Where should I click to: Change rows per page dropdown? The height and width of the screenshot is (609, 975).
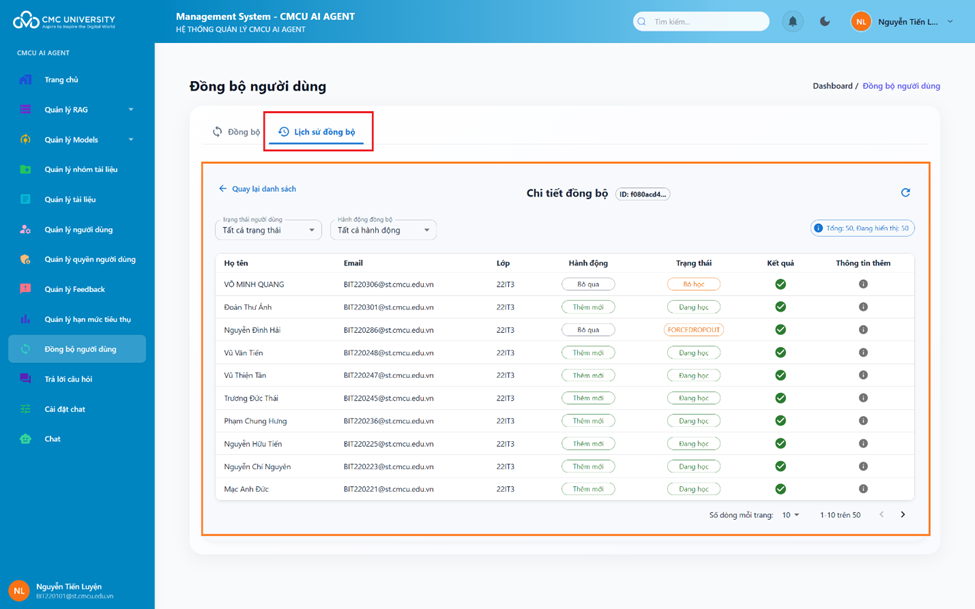click(x=790, y=515)
